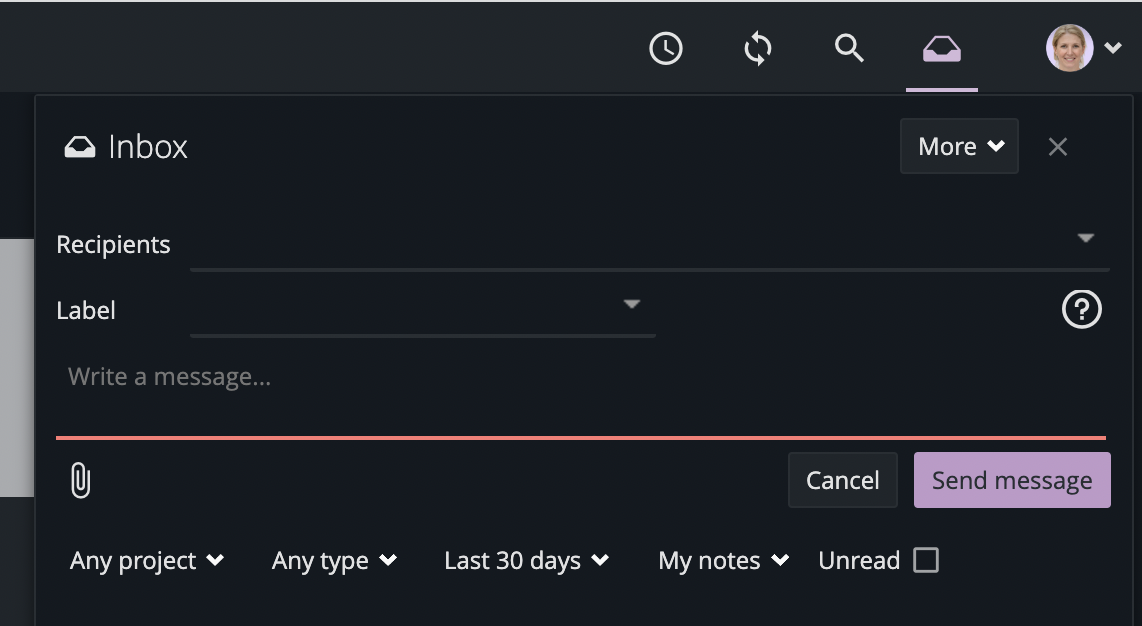Open the My notes dropdown
The width and height of the screenshot is (1142, 626).
(x=722, y=560)
